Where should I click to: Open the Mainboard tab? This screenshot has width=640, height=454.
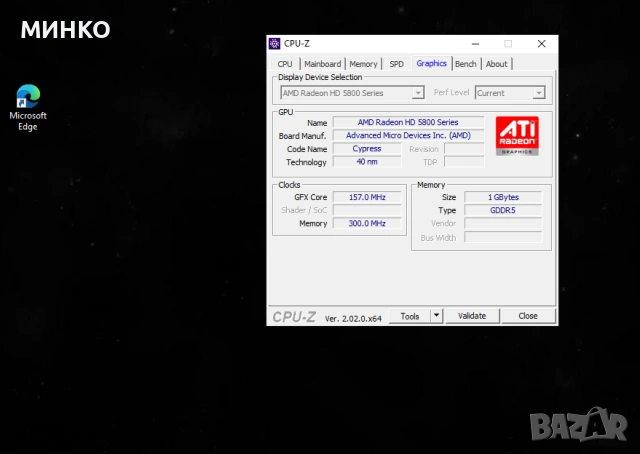pyautogui.click(x=322, y=64)
